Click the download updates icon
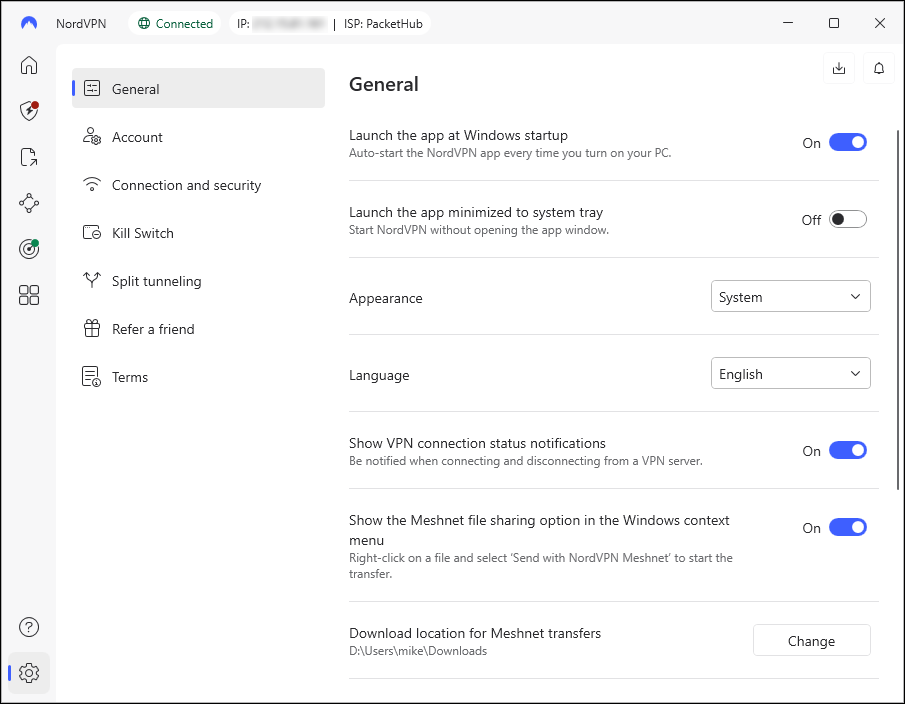Screen dimensions: 905x704 (x=839, y=68)
